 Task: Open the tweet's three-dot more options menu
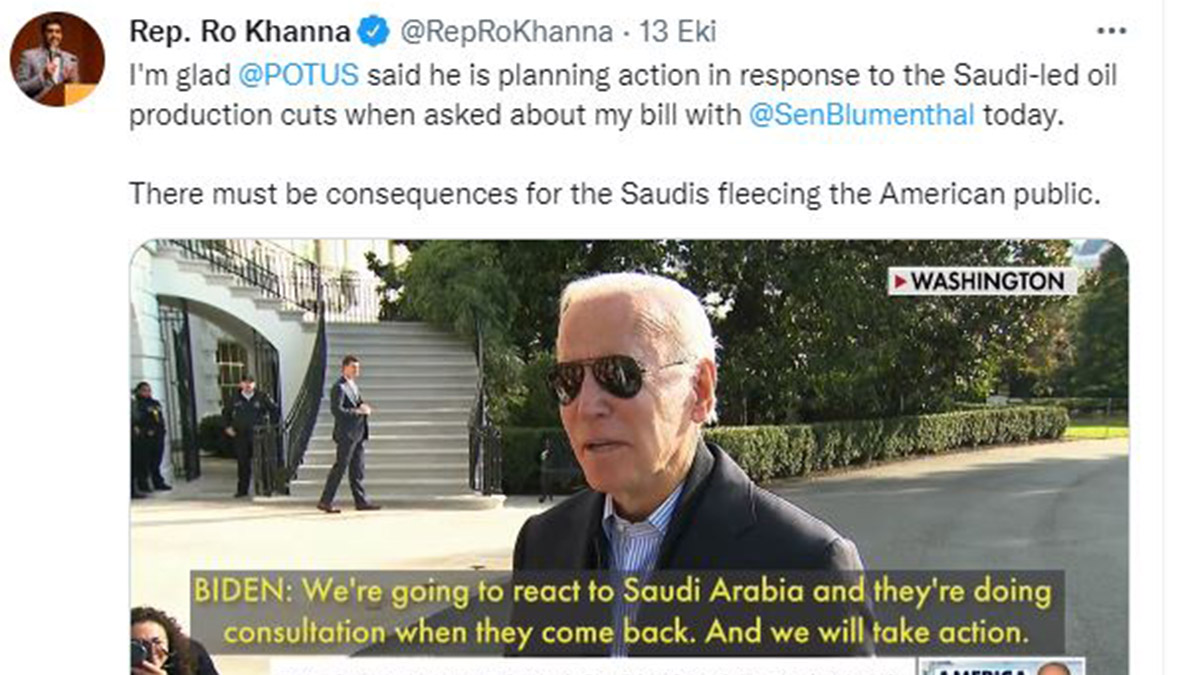pos(1111,32)
